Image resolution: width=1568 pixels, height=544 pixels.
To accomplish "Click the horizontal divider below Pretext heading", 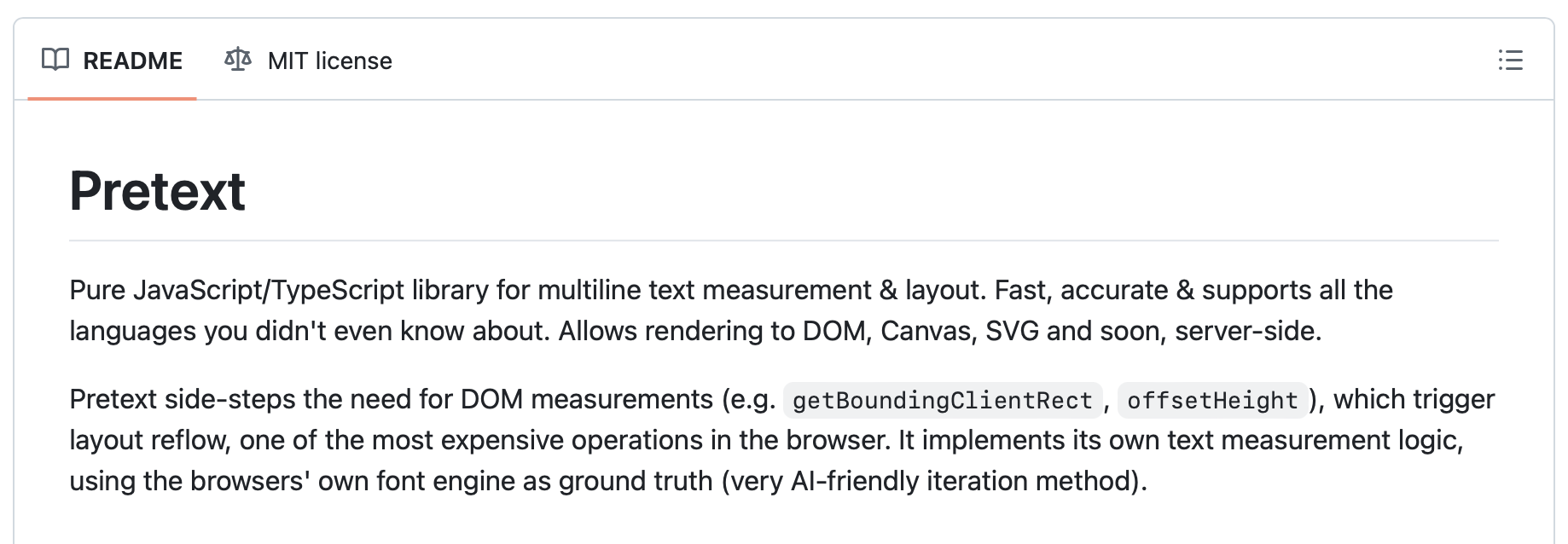I will click(x=784, y=241).
